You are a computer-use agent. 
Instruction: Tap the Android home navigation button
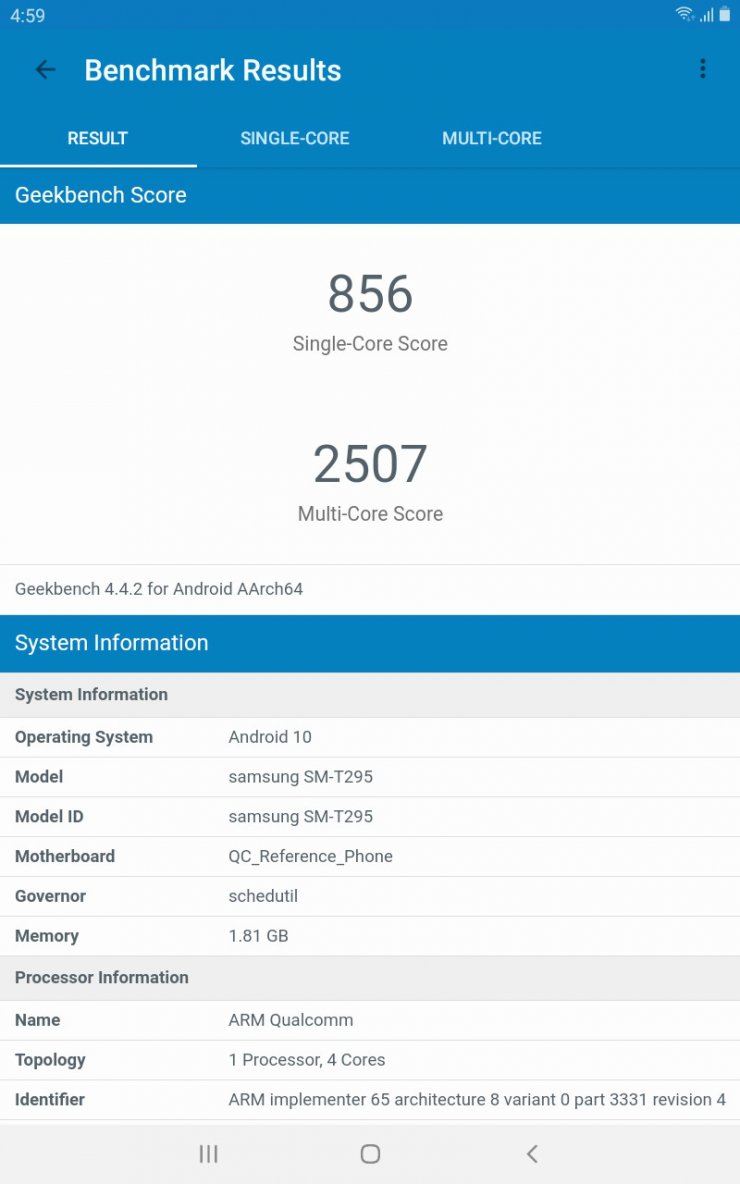pyautogui.click(x=370, y=1153)
